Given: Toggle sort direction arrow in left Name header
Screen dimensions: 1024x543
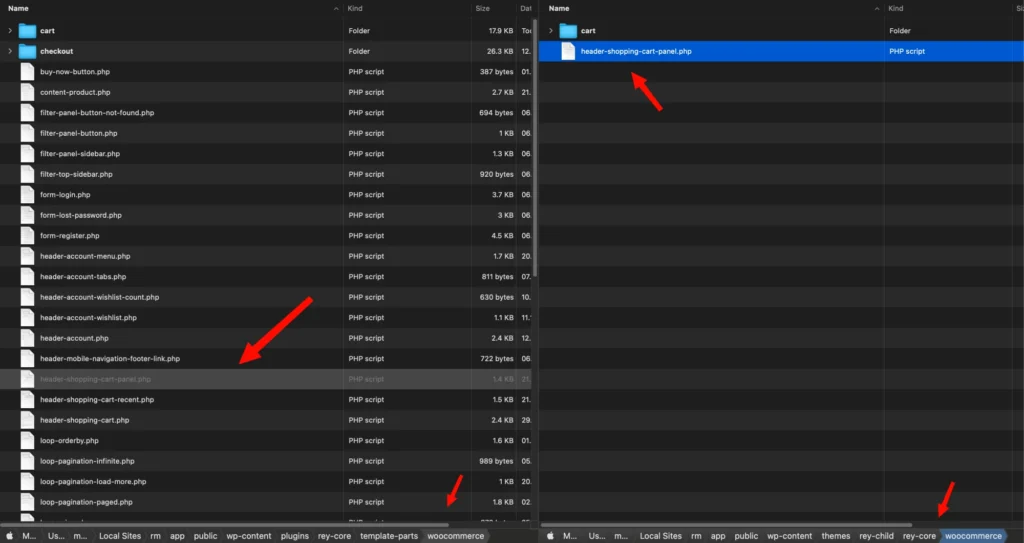Looking at the screenshot, I should (x=336, y=8).
